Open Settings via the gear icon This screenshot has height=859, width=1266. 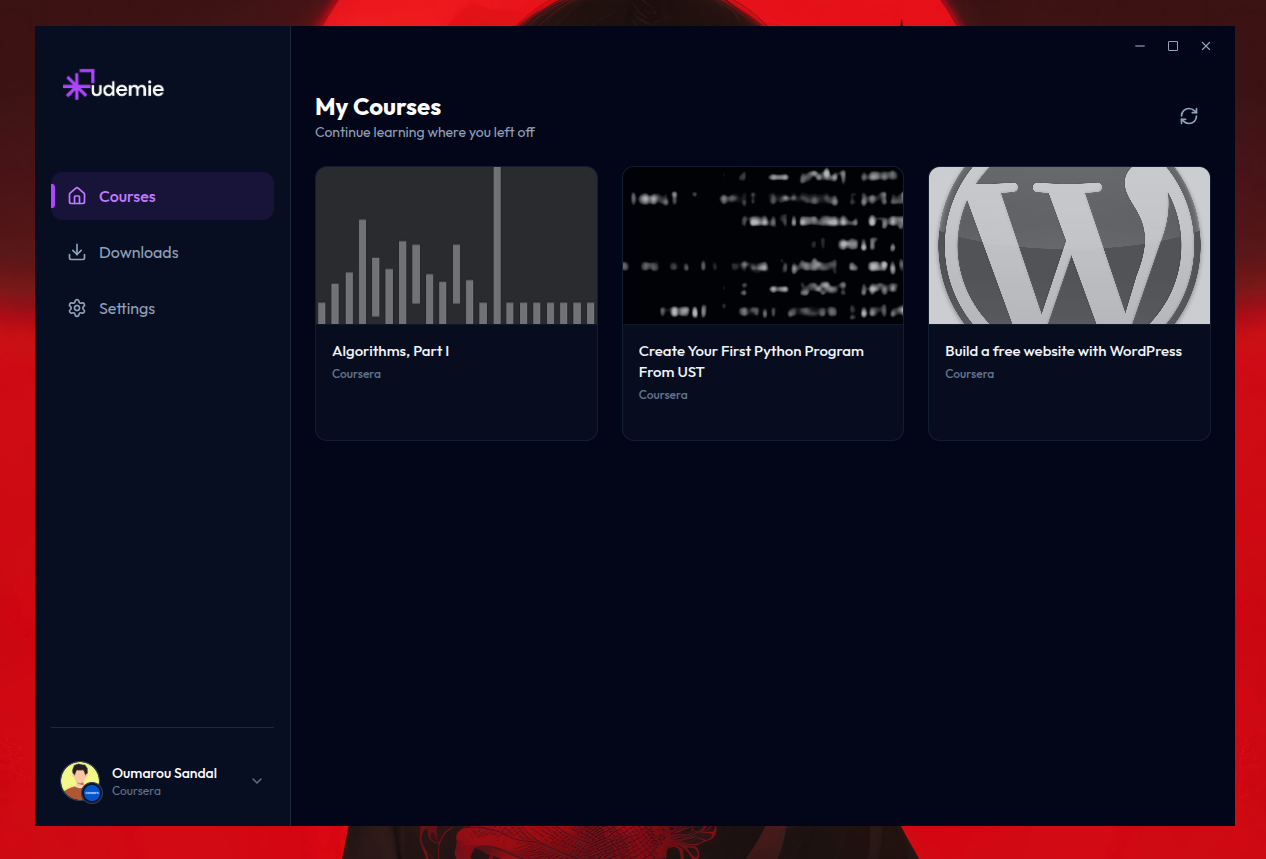coord(77,308)
